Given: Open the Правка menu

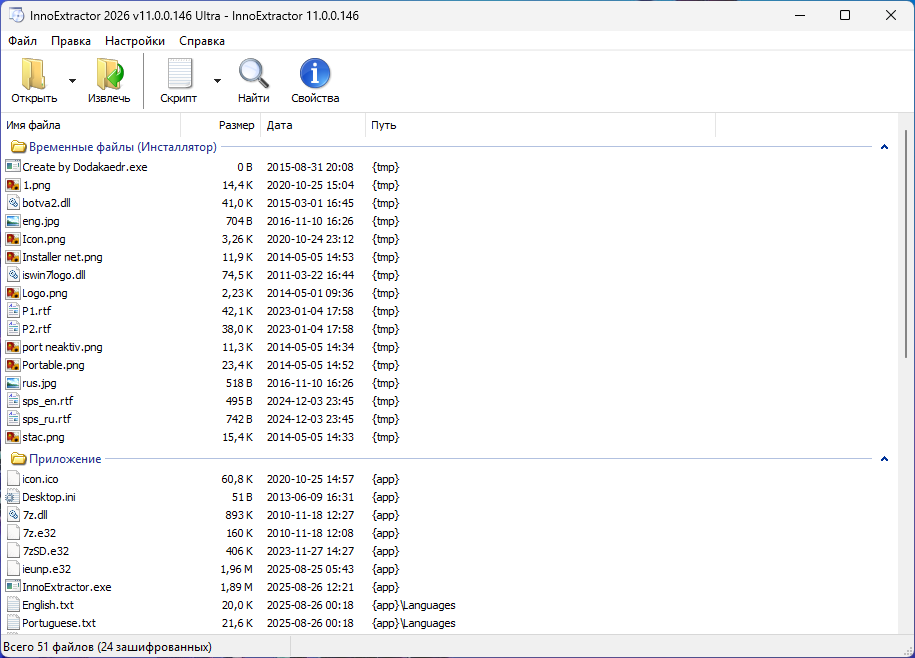Looking at the screenshot, I should pos(71,41).
